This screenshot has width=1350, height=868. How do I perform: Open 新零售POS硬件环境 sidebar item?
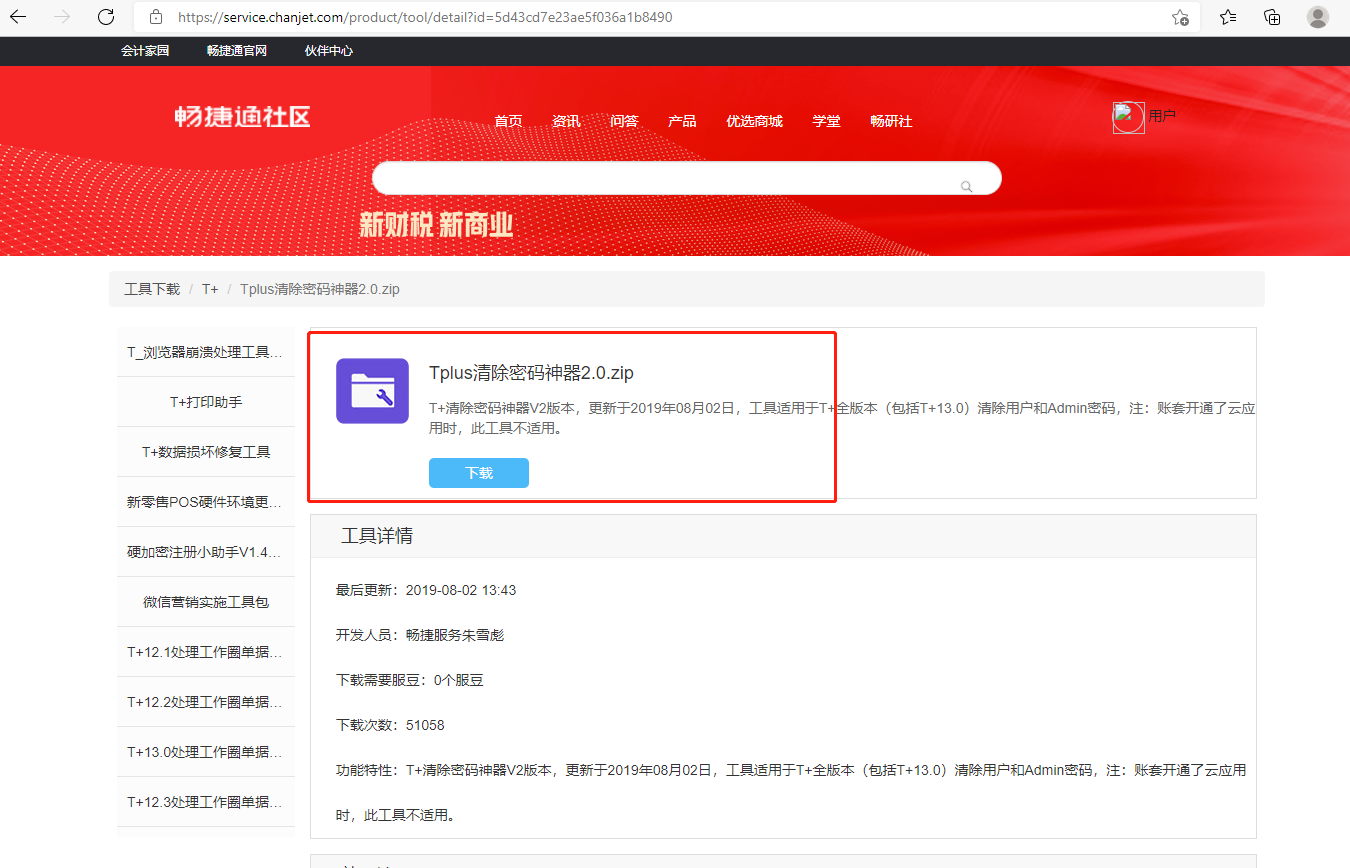click(x=206, y=502)
